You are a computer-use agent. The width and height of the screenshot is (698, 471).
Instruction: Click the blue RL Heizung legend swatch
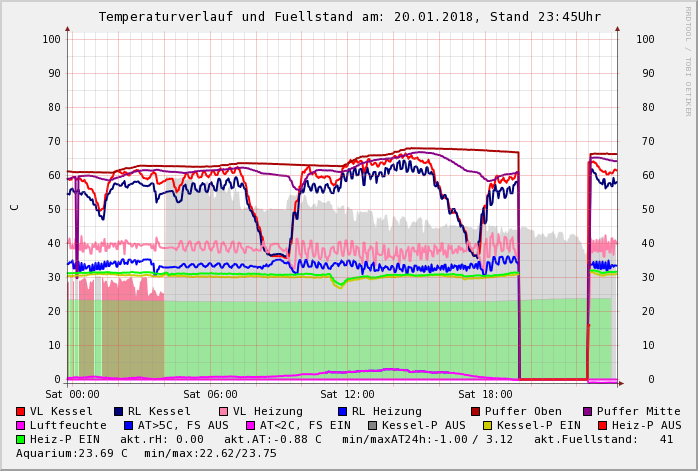[343, 412]
